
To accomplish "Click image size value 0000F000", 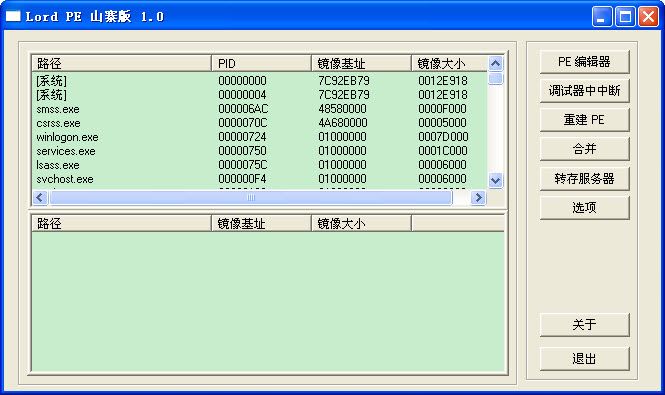I will click(x=442, y=109).
